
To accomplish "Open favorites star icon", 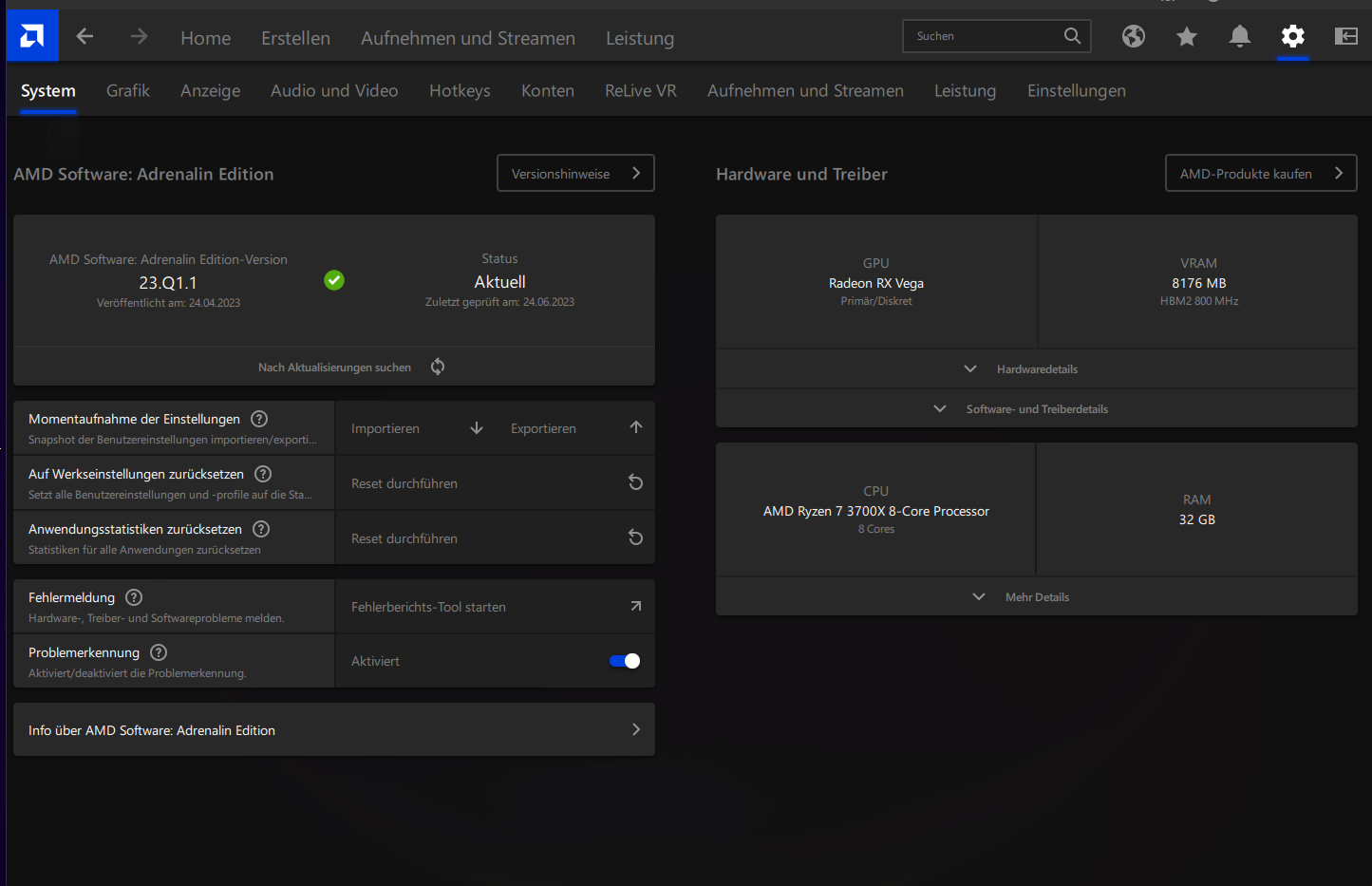I will (x=1187, y=36).
